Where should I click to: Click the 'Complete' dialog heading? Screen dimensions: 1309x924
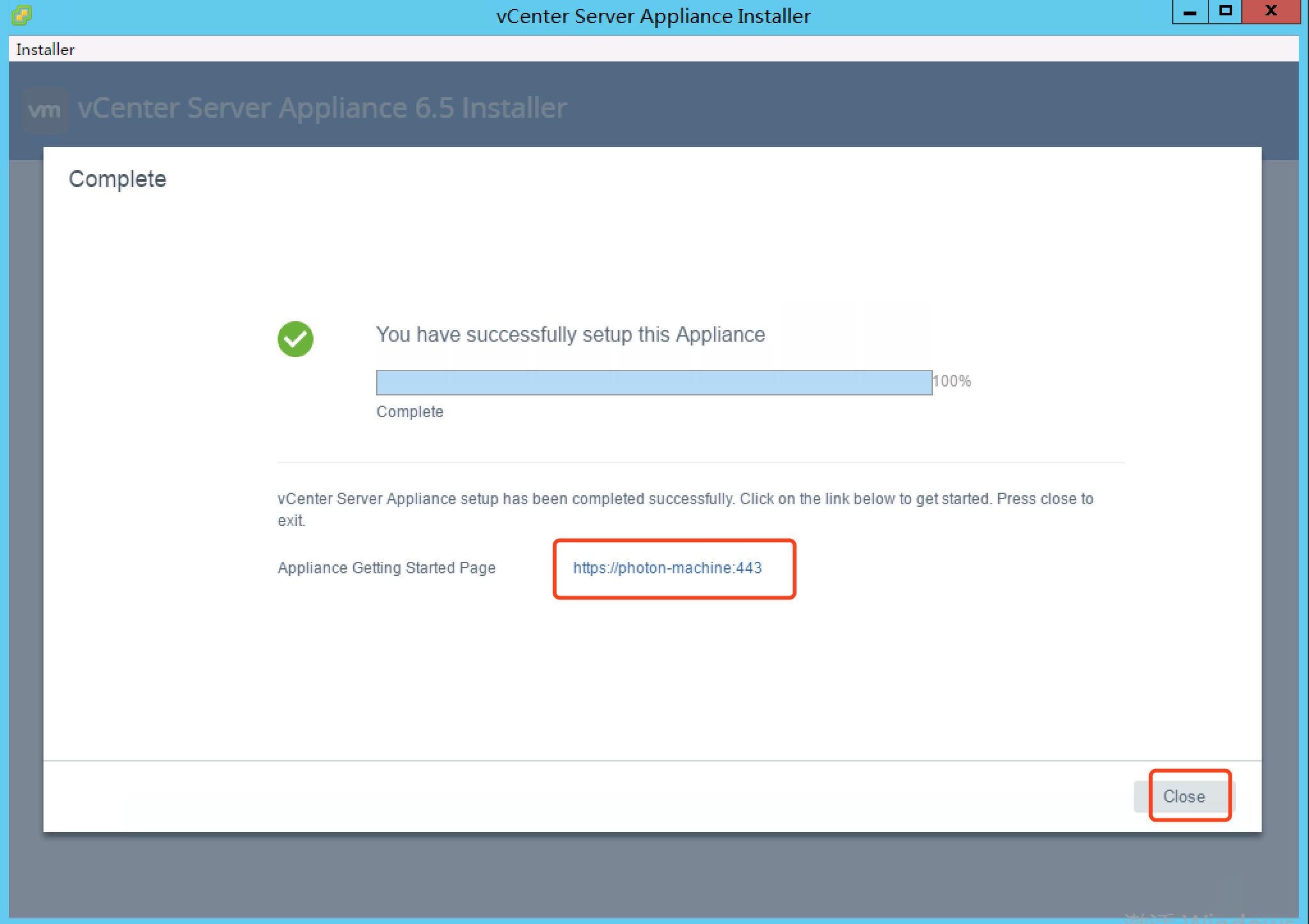[118, 179]
